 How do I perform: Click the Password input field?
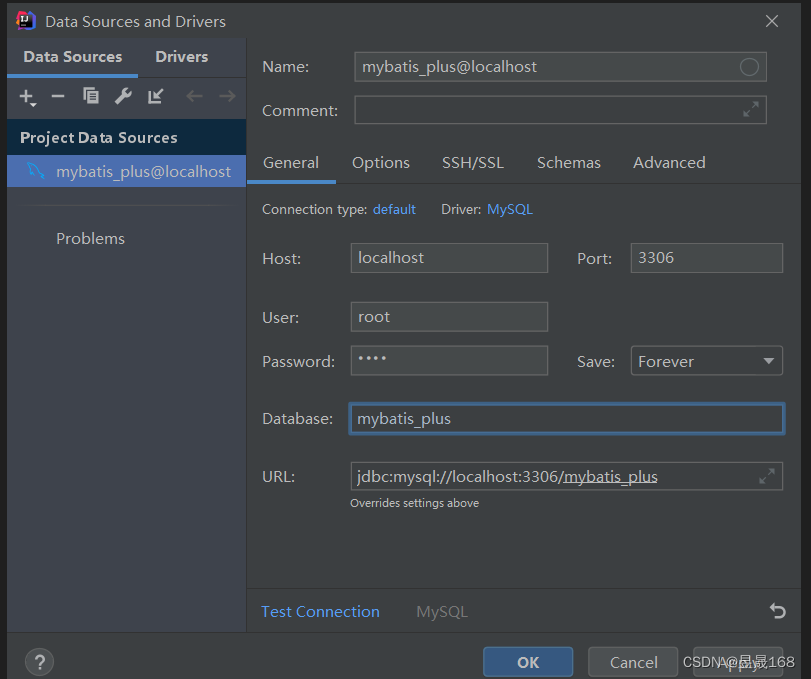[449, 360]
